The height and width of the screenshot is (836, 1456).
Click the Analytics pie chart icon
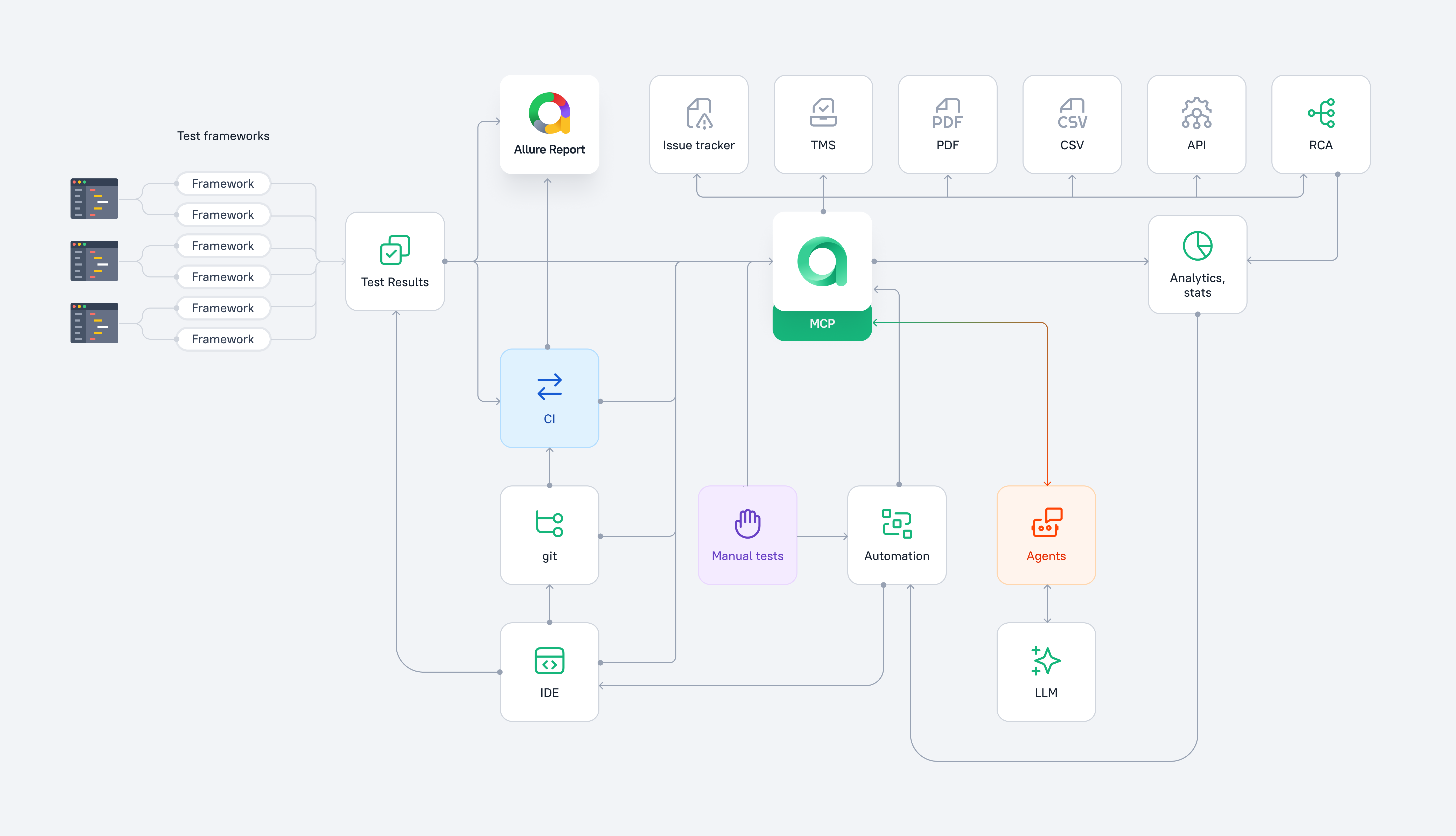(1198, 246)
